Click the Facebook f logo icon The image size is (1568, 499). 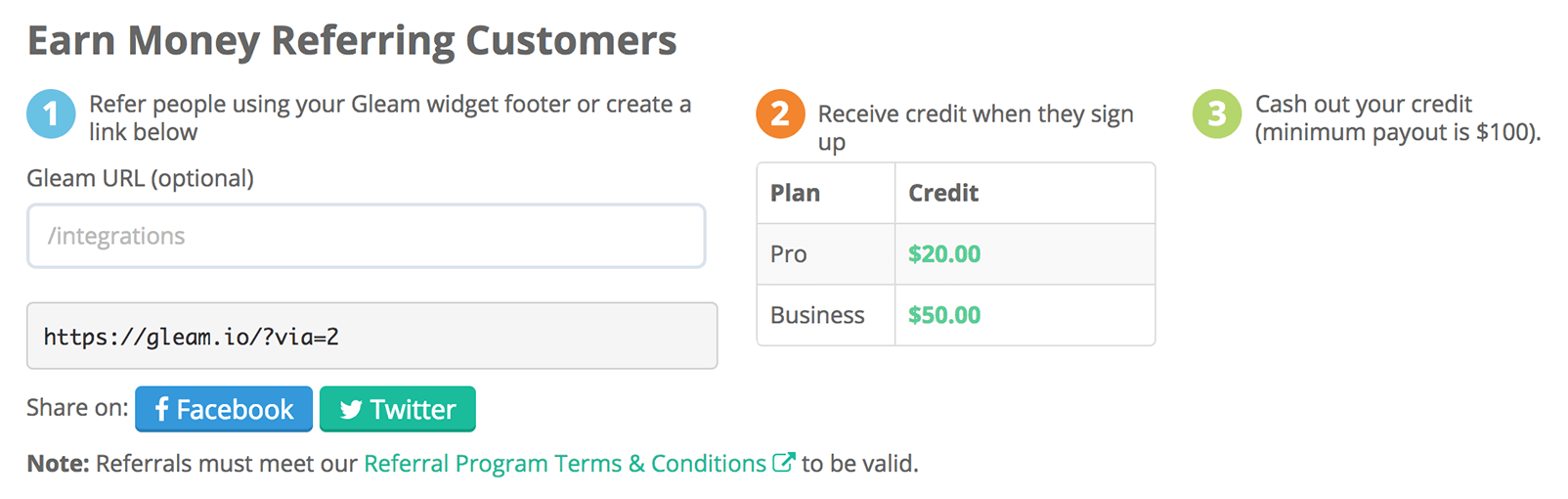(x=161, y=409)
